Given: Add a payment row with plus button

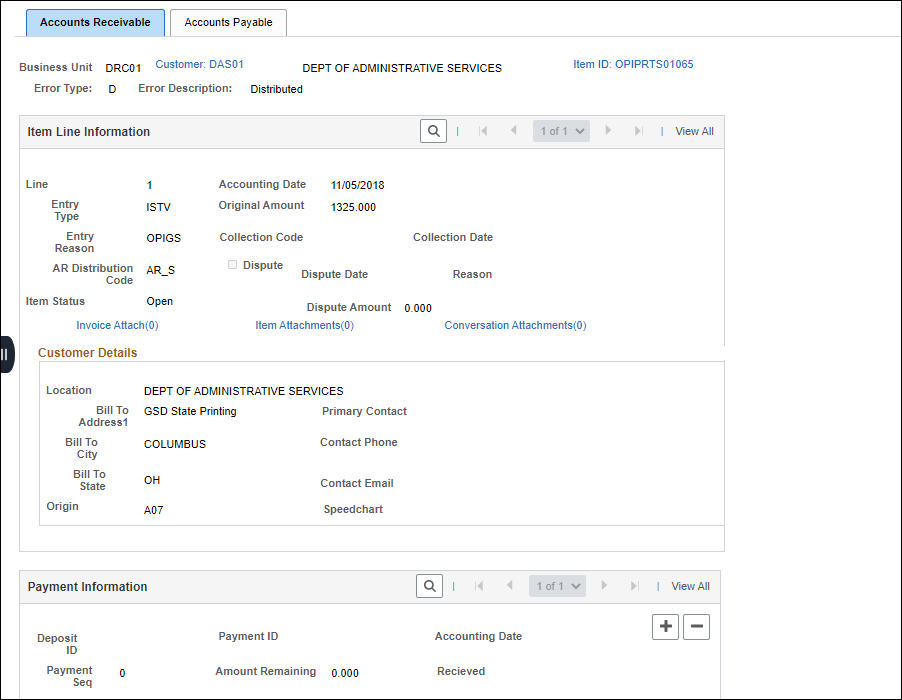Looking at the screenshot, I should (665, 627).
